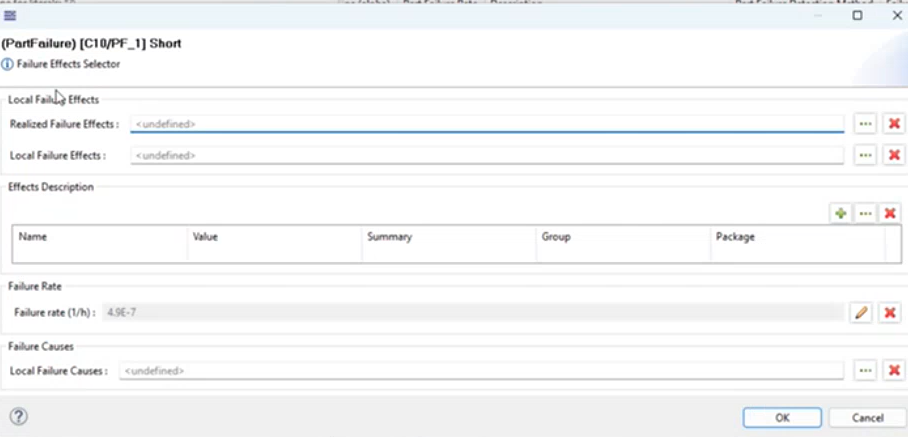The image size is (908, 437).
Task: Browse Effects Description entries
Action: pos(866,214)
